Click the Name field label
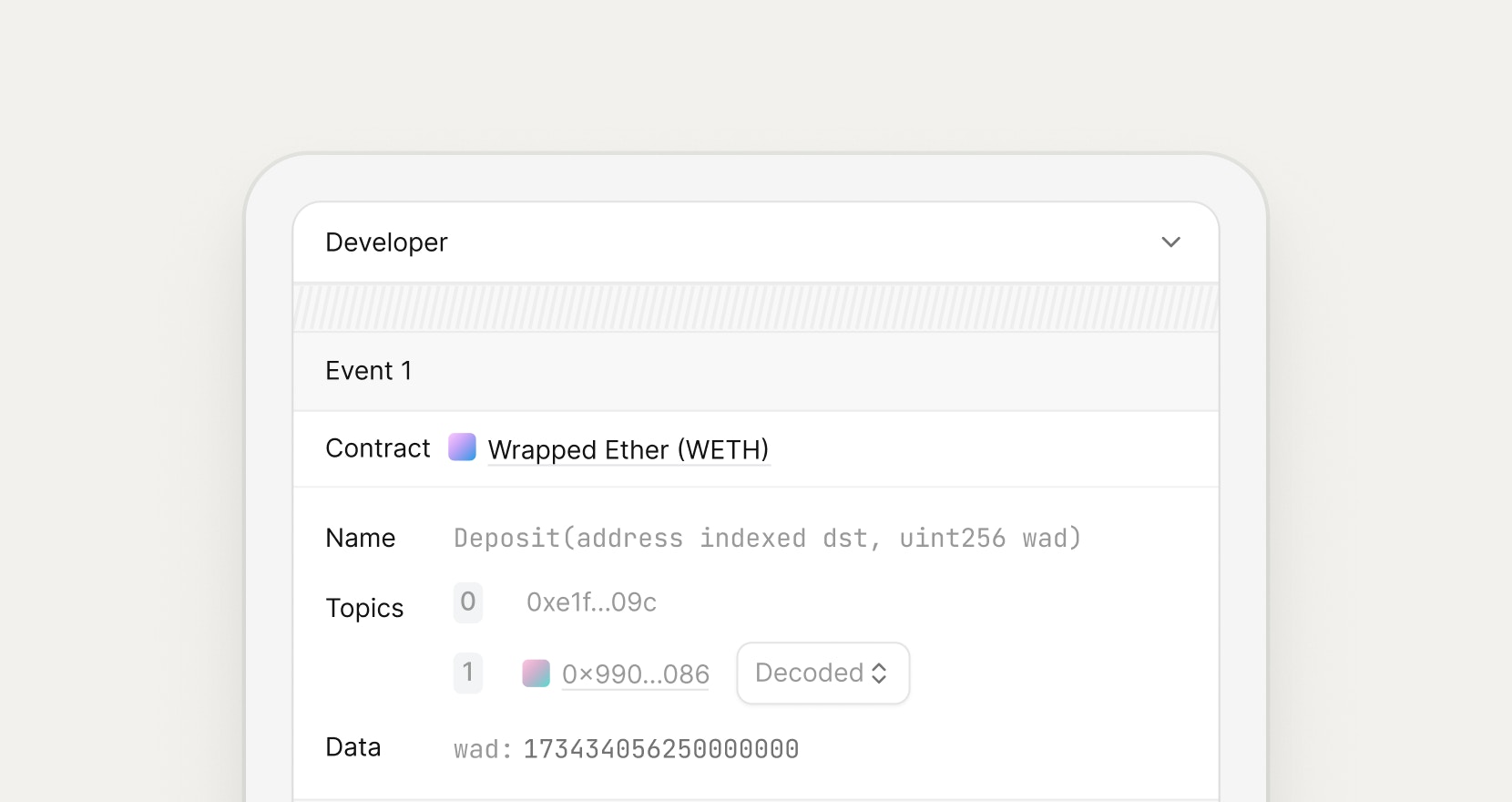The width and height of the screenshot is (1512, 802). [361, 539]
